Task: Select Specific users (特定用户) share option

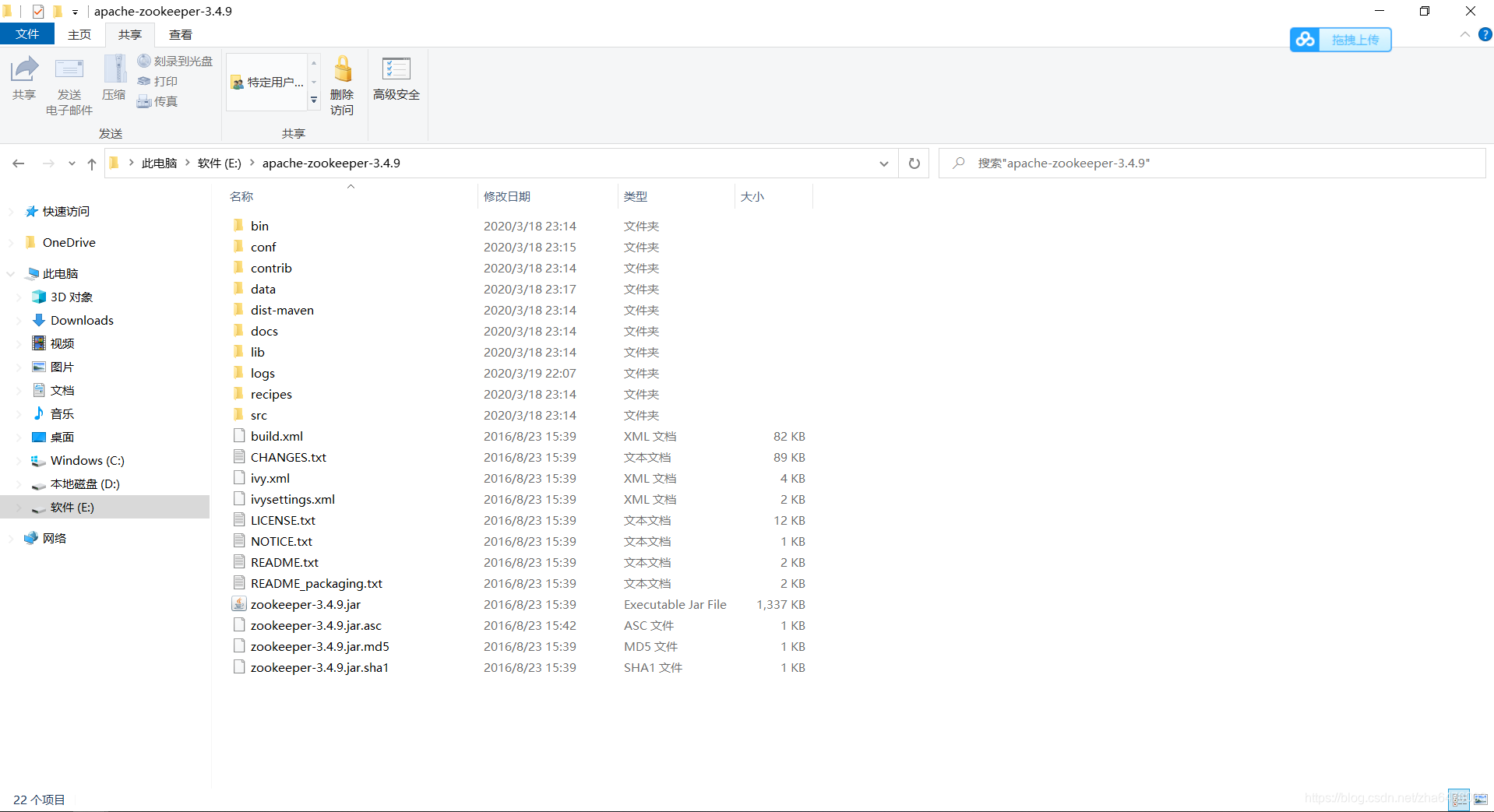Action: coord(267,82)
